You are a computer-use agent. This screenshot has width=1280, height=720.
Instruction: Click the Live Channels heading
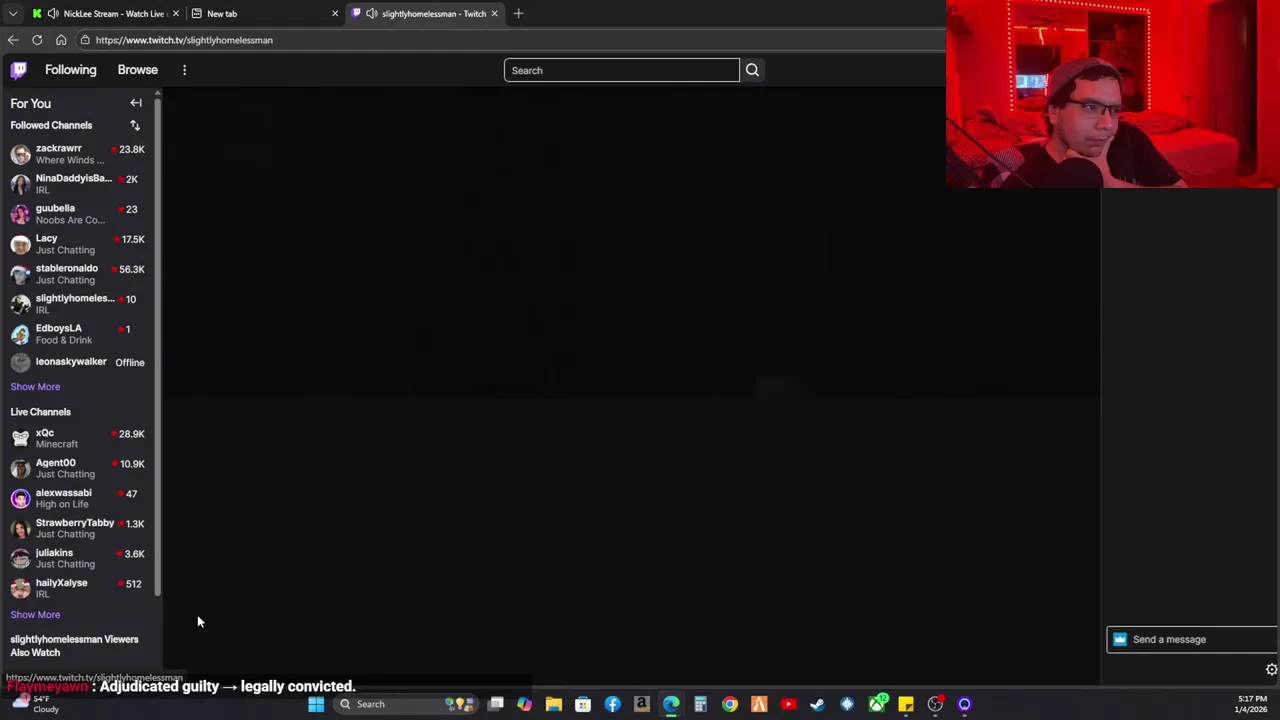coord(40,411)
